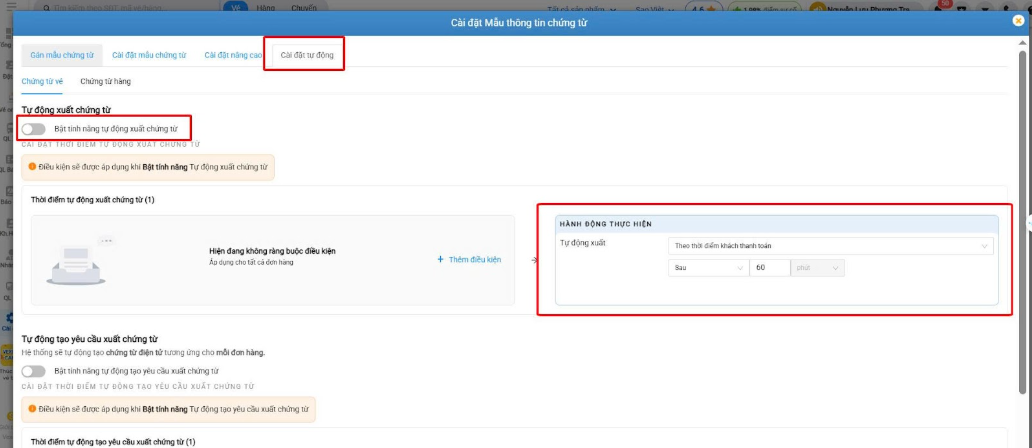Toggle on Tự động tạo yêu cầu xuất chứng từ
1032x448 pixels.
tap(34, 371)
